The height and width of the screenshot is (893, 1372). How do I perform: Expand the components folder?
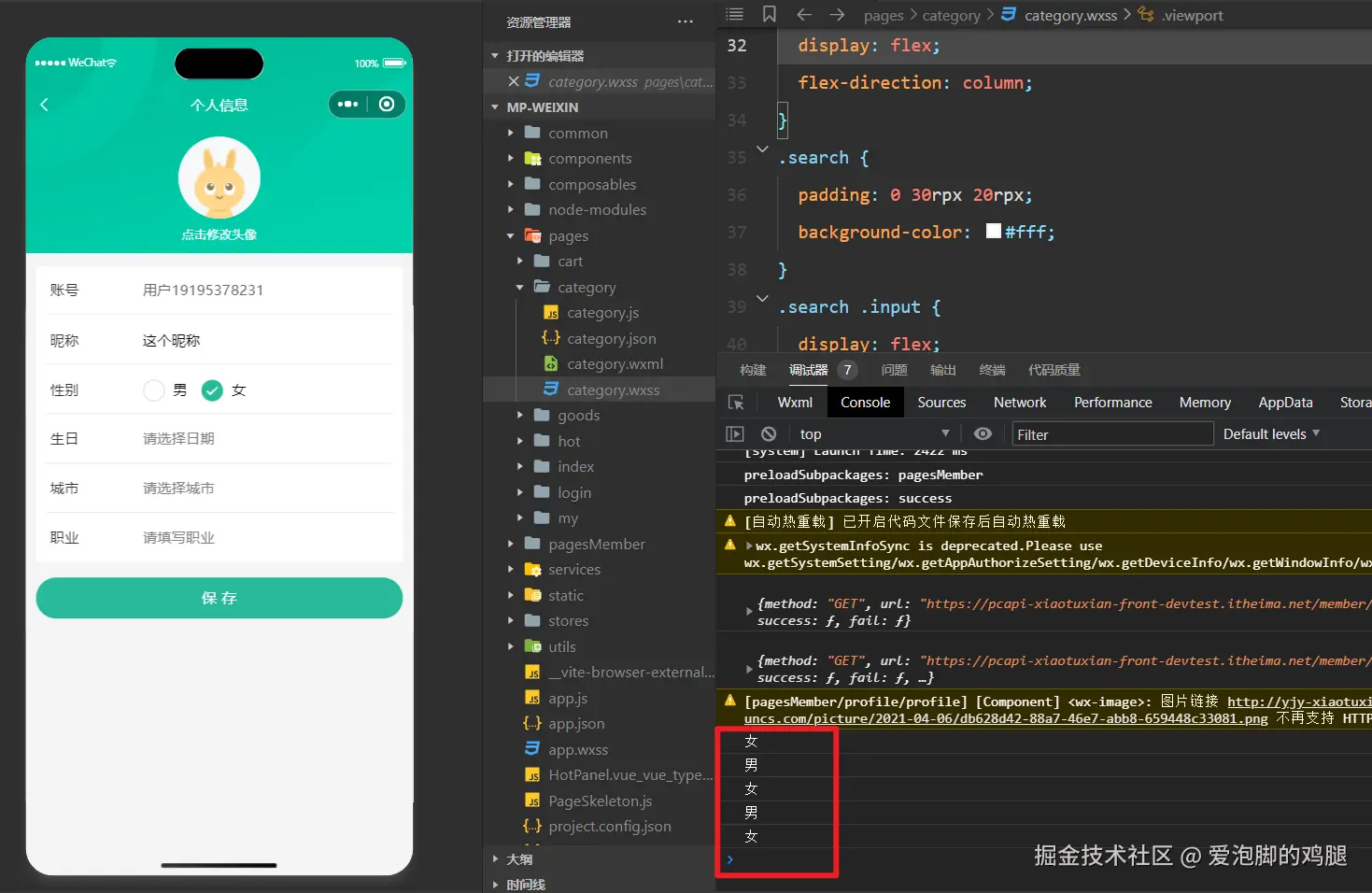(511, 159)
